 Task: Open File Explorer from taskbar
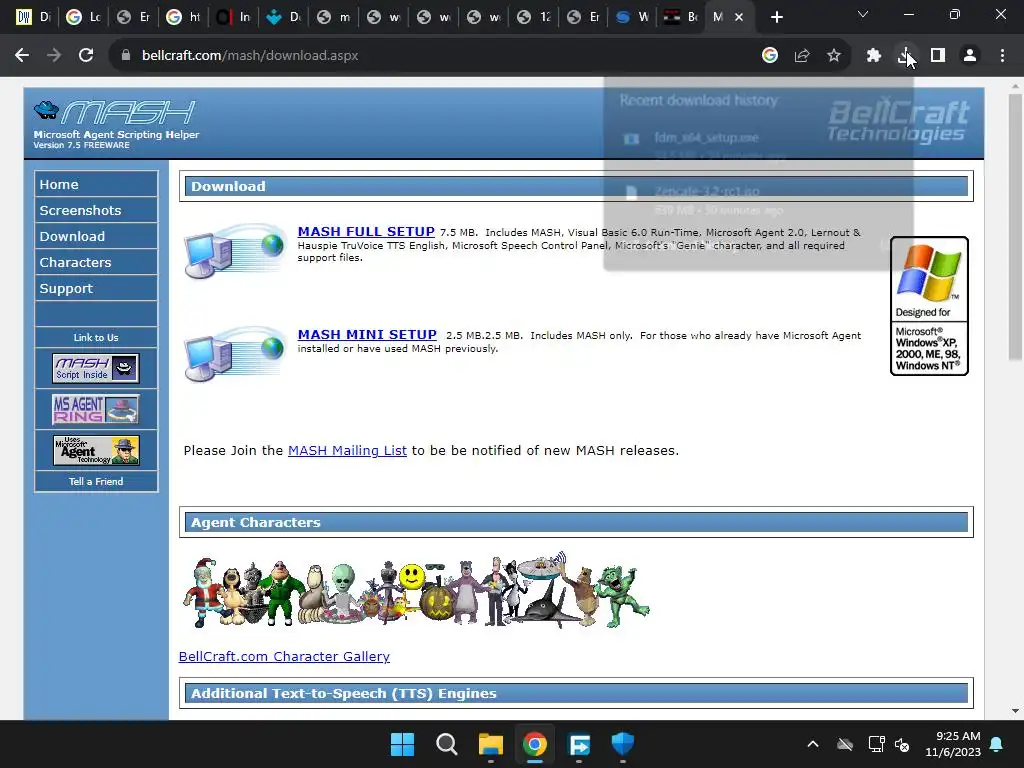490,744
